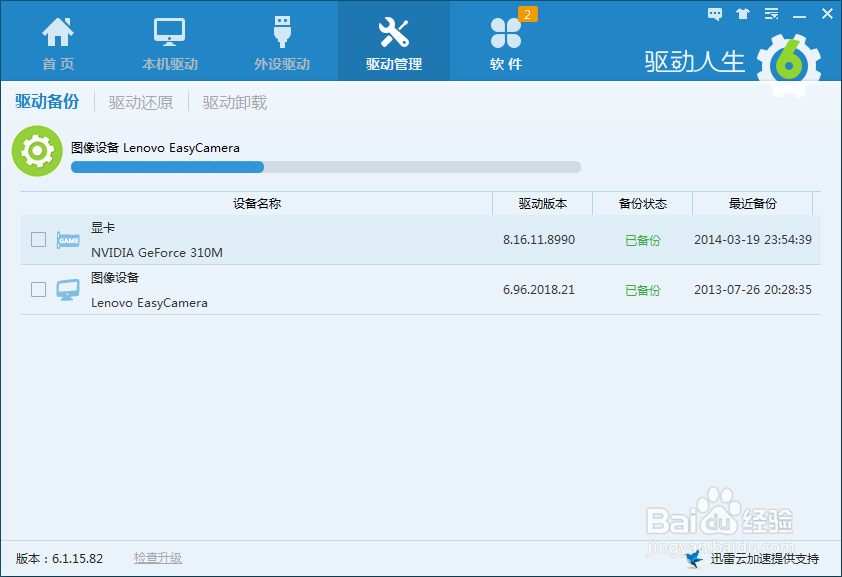The image size is (842, 577).
Task: Click the graphics card GAME icon
Action: (x=68, y=240)
